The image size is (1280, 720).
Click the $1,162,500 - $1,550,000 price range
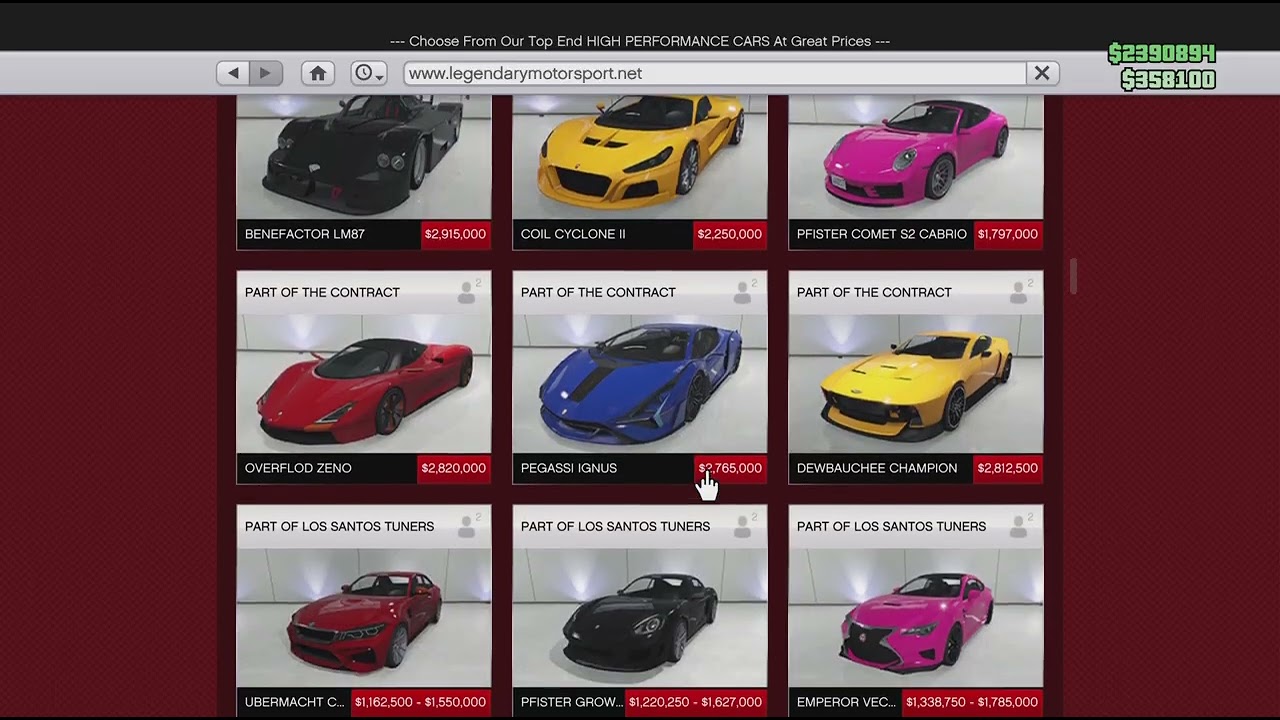coord(420,702)
